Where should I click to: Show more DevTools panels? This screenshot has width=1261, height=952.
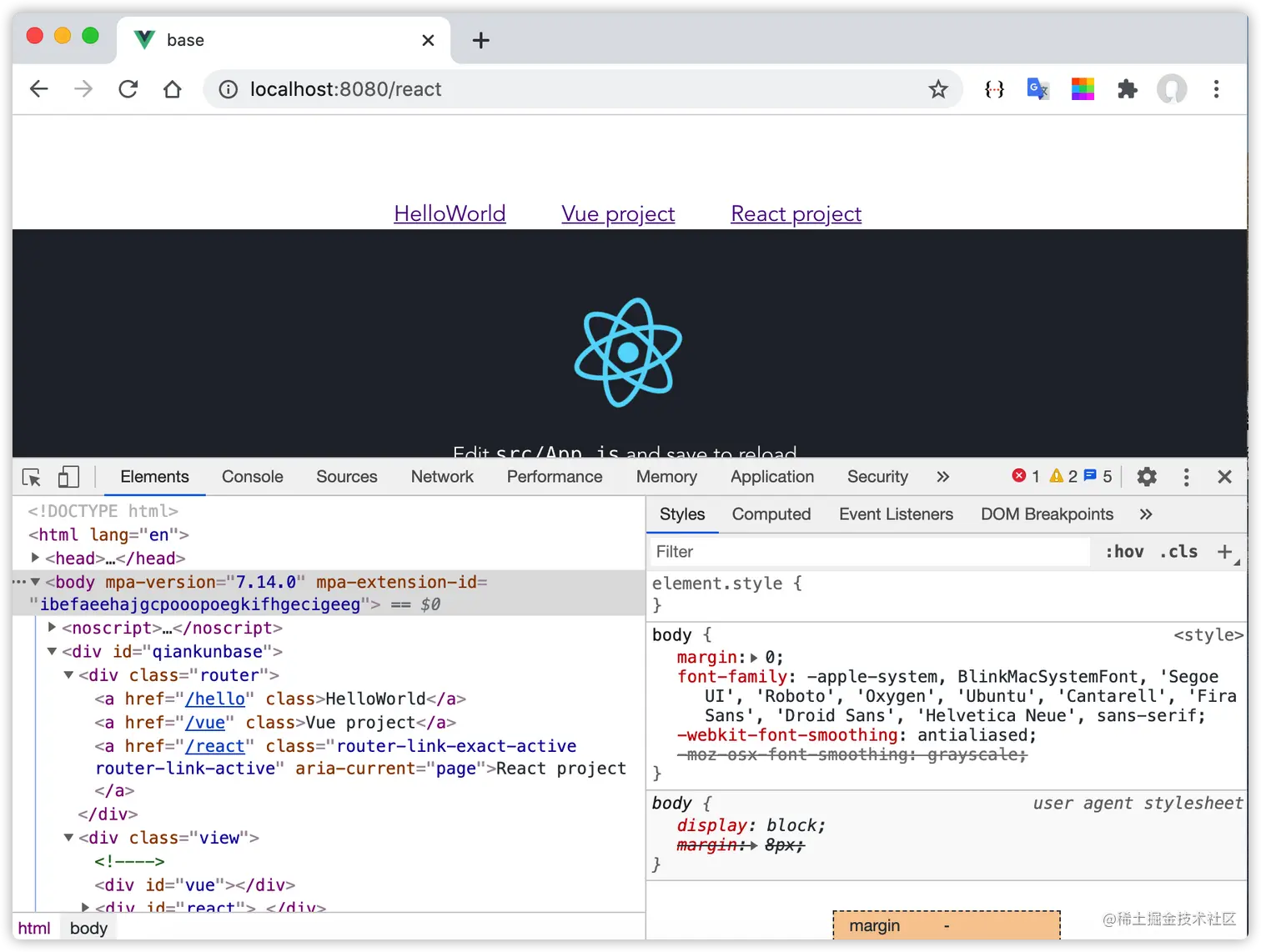coord(942,477)
